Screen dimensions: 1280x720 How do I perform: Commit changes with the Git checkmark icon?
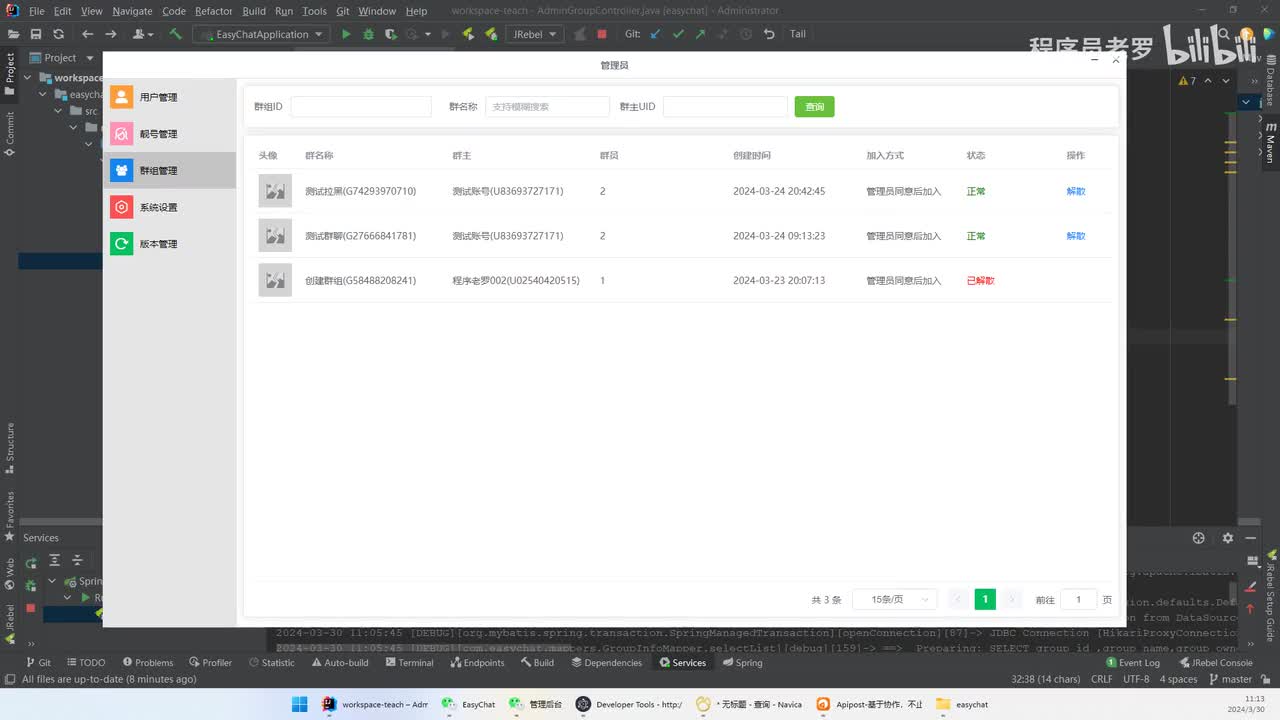coord(678,34)
